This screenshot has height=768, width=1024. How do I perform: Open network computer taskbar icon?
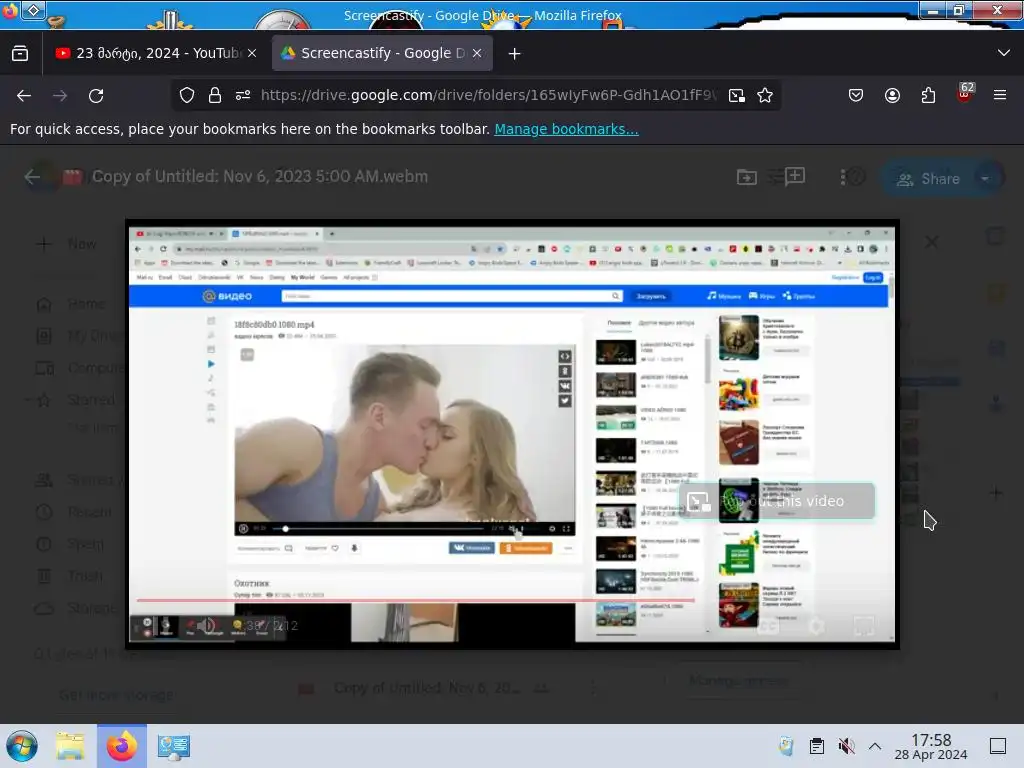tap(174, 746)
